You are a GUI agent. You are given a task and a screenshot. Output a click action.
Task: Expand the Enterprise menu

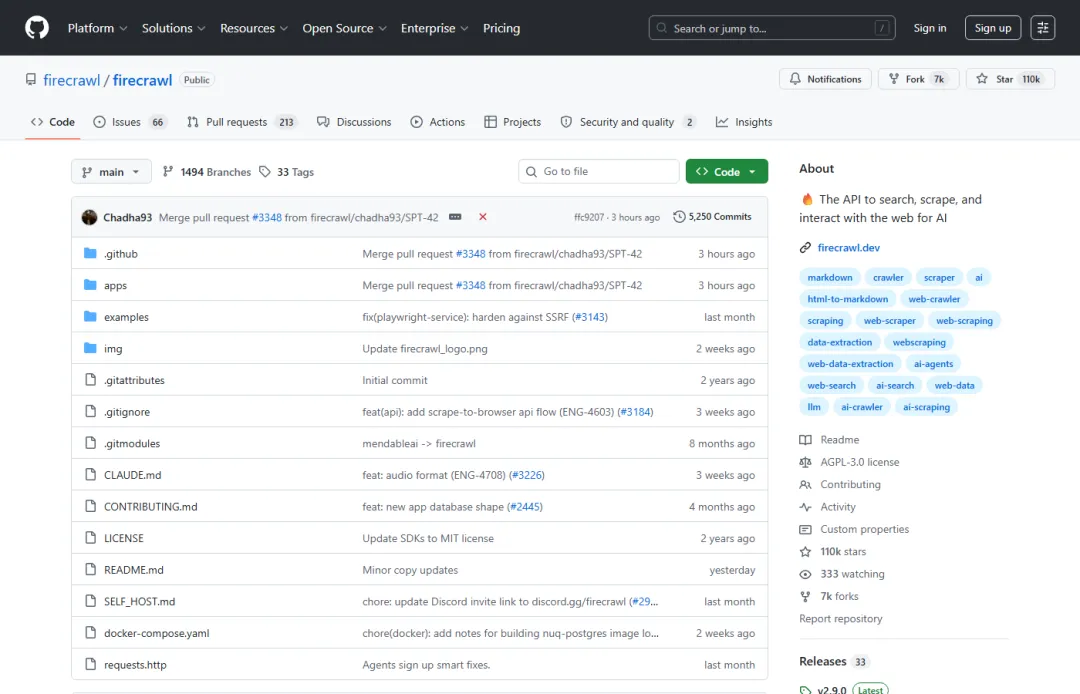pyautogui.click(x=435, y=28)
